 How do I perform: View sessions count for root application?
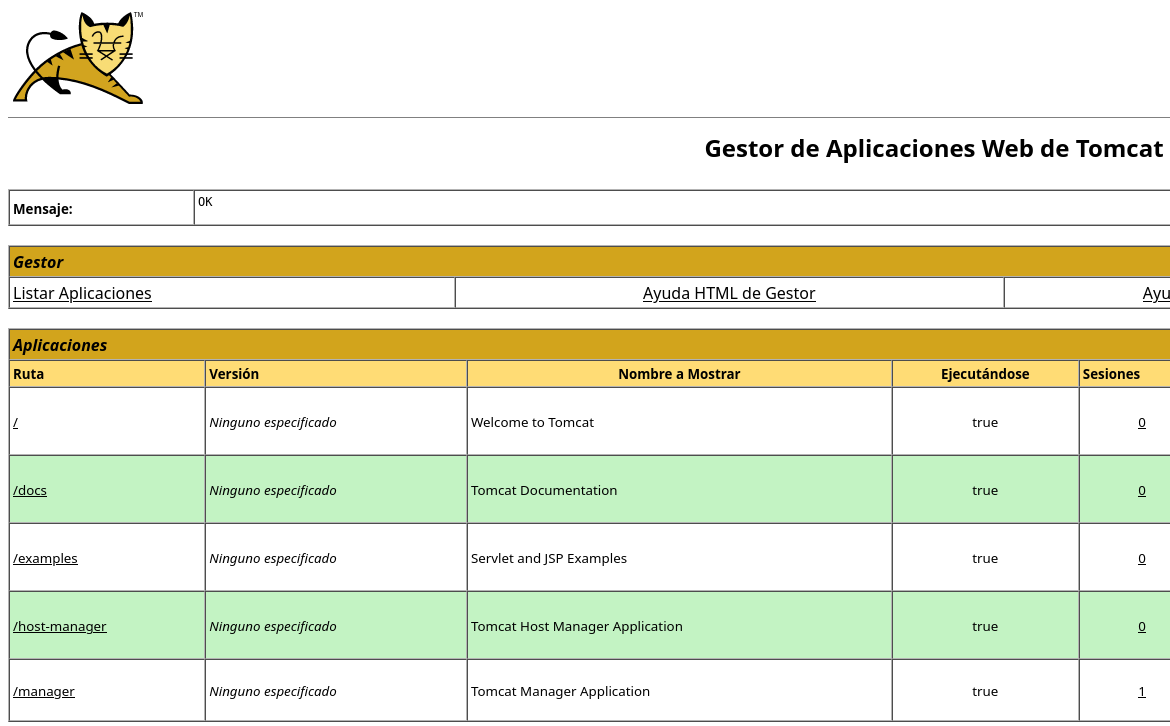pyautogui.click(x=1141, y=422)
